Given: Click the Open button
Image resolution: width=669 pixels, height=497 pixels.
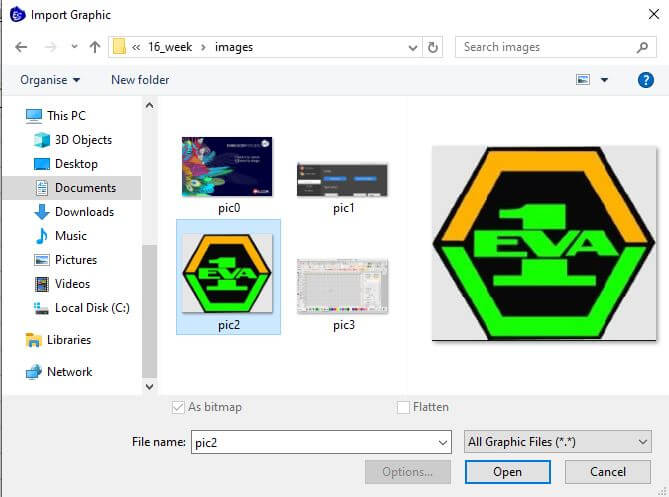Looking at the screenshot, I should click(508, 472).
